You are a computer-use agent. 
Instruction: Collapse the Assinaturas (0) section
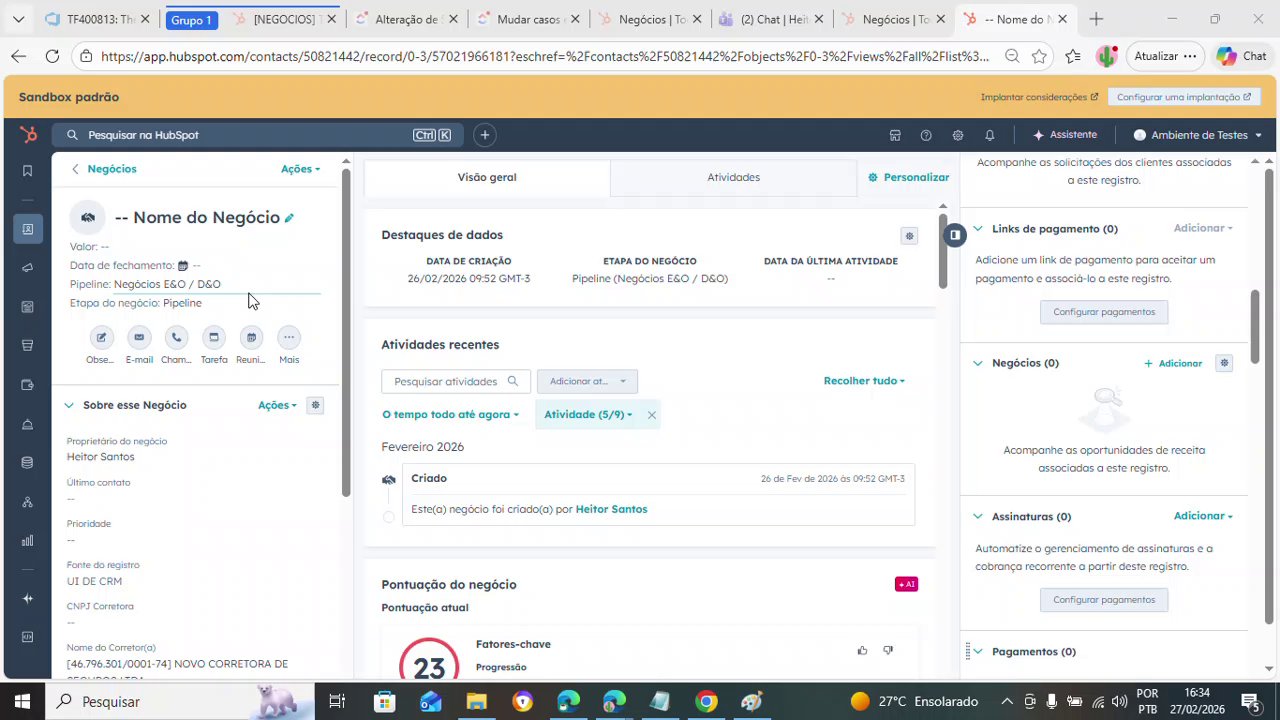pyautogui.click(x=978, y=517)
